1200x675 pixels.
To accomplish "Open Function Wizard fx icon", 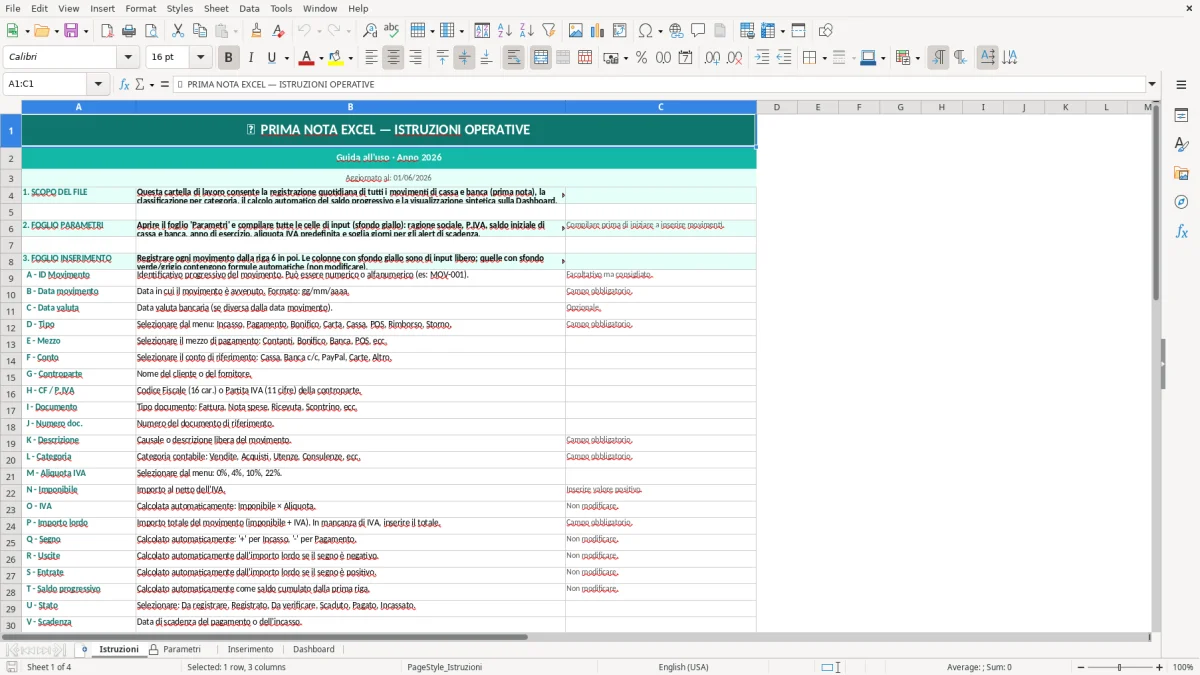I will 124,84.
